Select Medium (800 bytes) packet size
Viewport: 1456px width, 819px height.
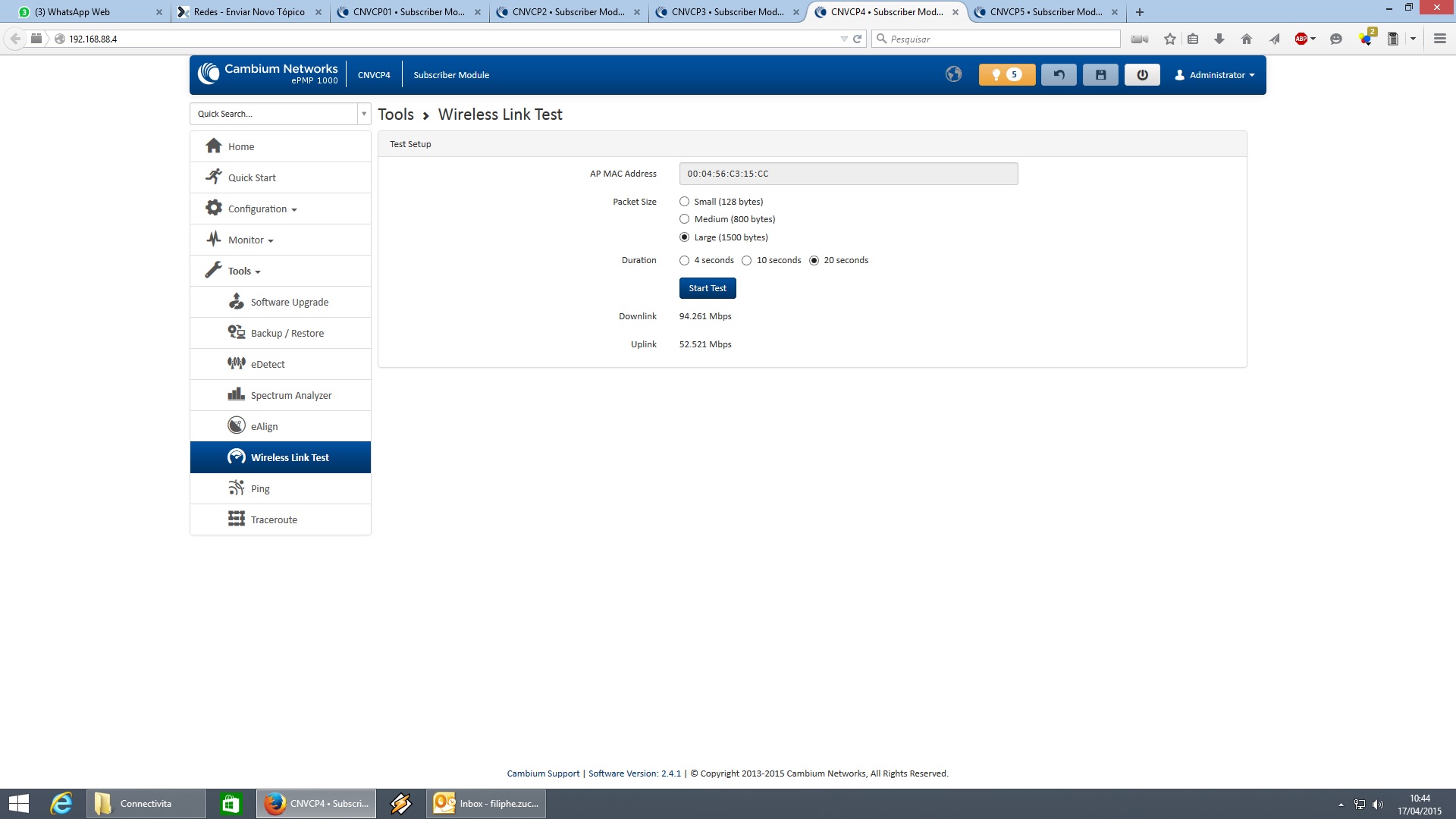684,219
